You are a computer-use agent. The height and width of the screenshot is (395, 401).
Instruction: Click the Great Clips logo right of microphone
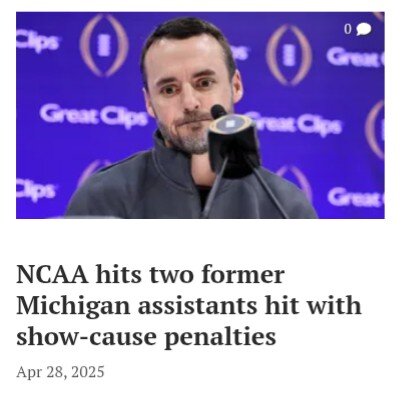click(x=297, y=124)
